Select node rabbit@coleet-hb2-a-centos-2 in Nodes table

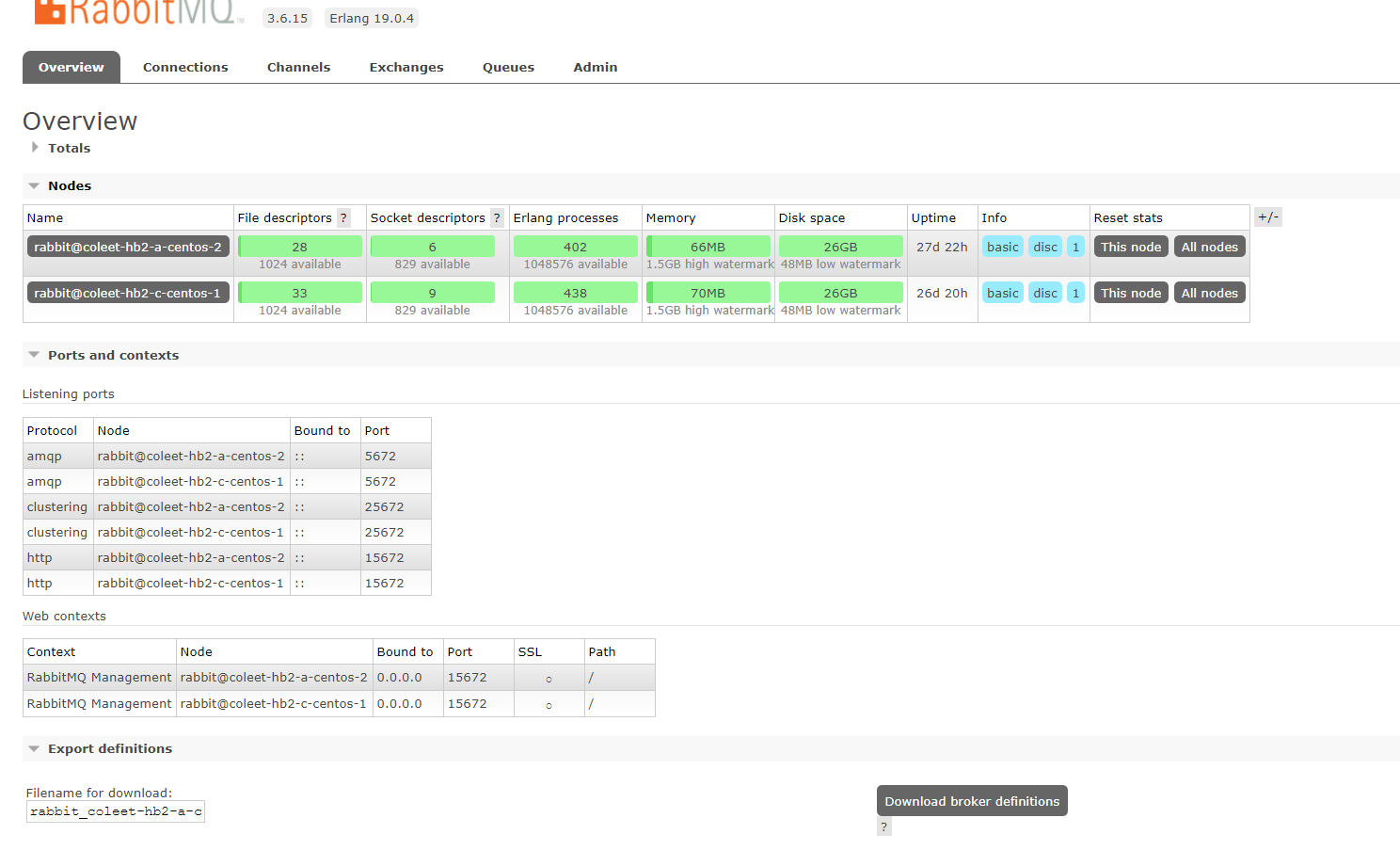click(127, 246)
